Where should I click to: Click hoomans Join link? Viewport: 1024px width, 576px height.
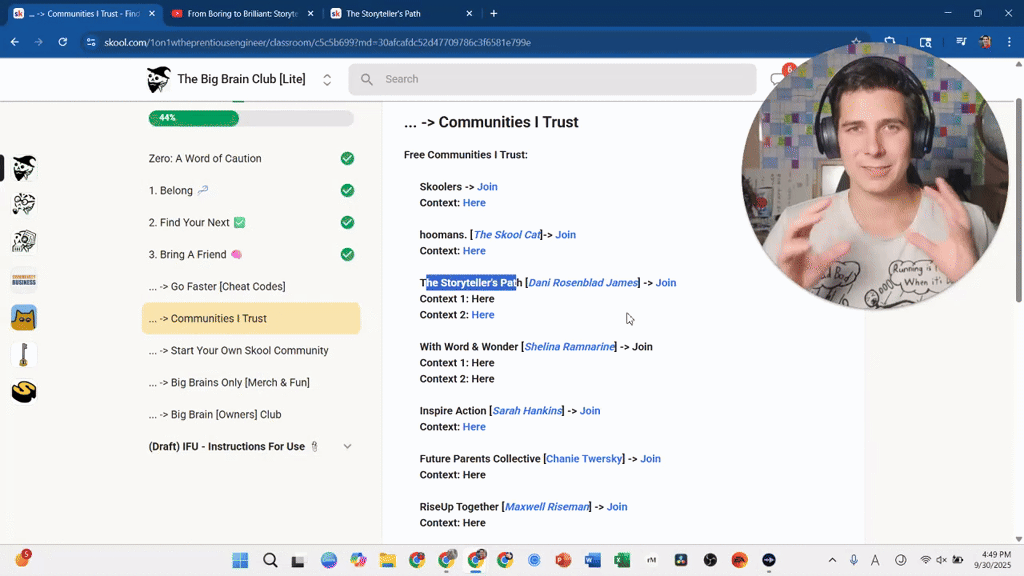(566, 234)
